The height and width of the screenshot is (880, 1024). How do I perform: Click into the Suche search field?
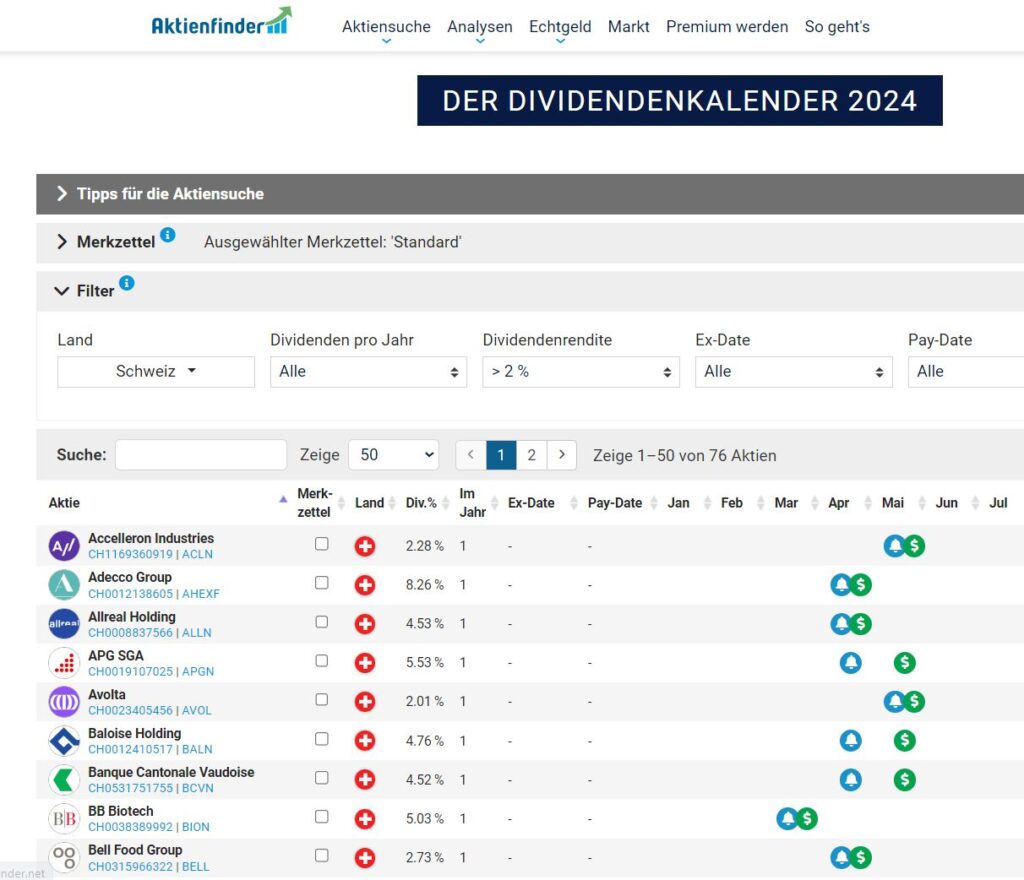pyautogui.click(x=201, y=455)
